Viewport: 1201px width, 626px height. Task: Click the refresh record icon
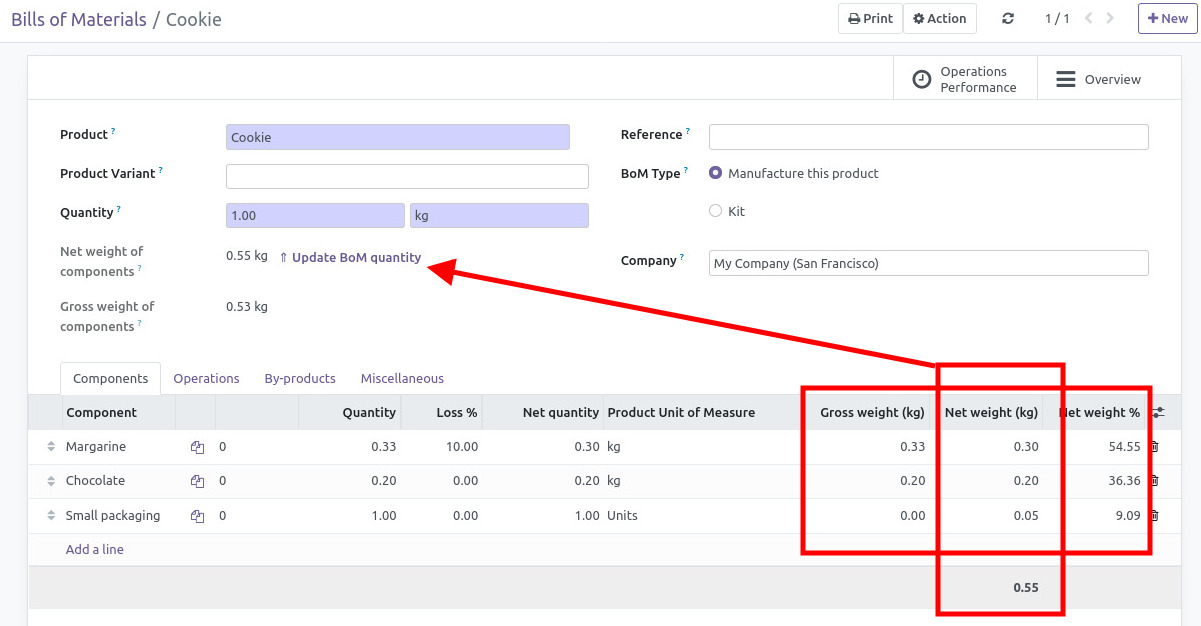[1008, 19]
